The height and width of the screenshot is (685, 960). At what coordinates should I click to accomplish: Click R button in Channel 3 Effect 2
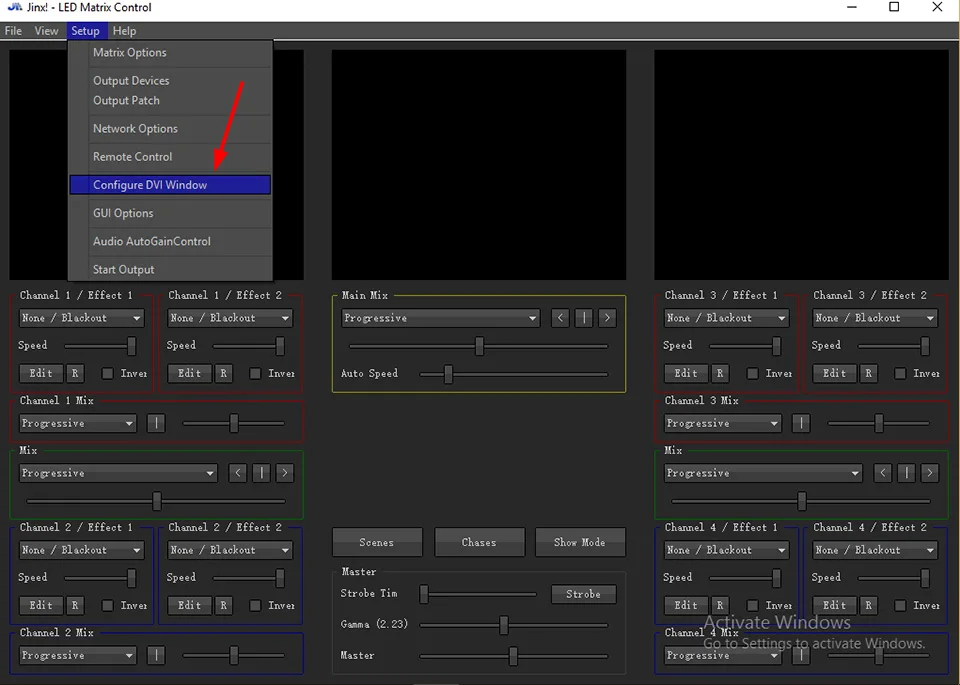click(x=868, y=373)
